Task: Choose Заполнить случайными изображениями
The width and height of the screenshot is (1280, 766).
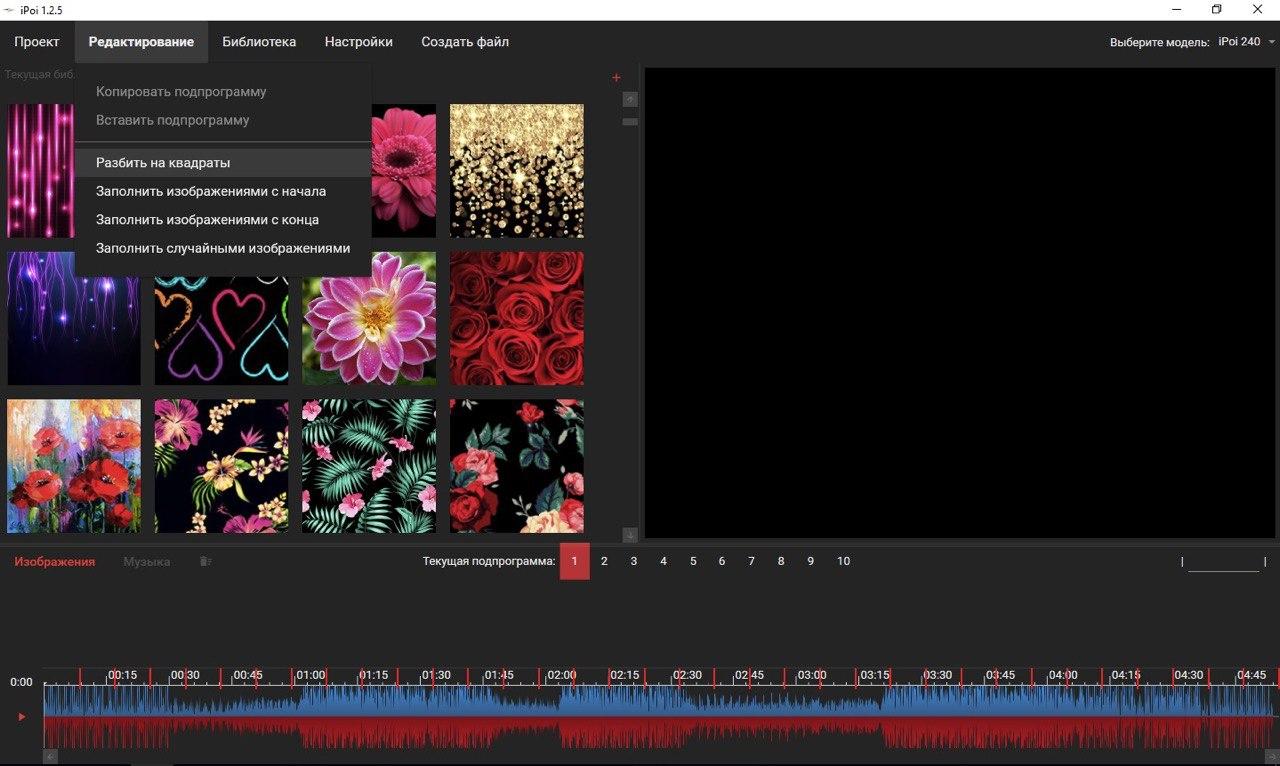Action: click(223, 248)
